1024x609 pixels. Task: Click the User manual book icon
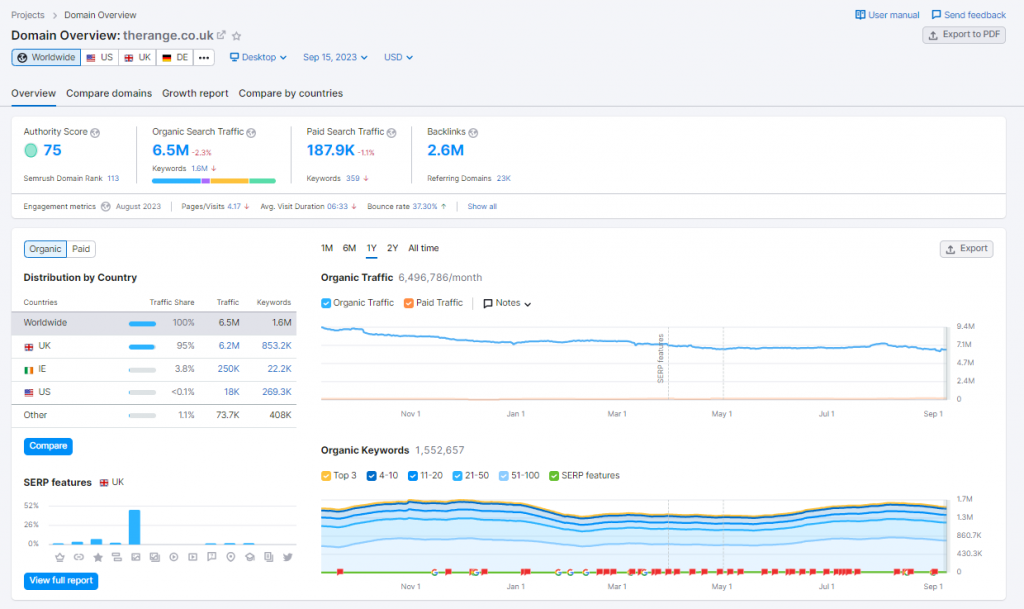(860, 15)
